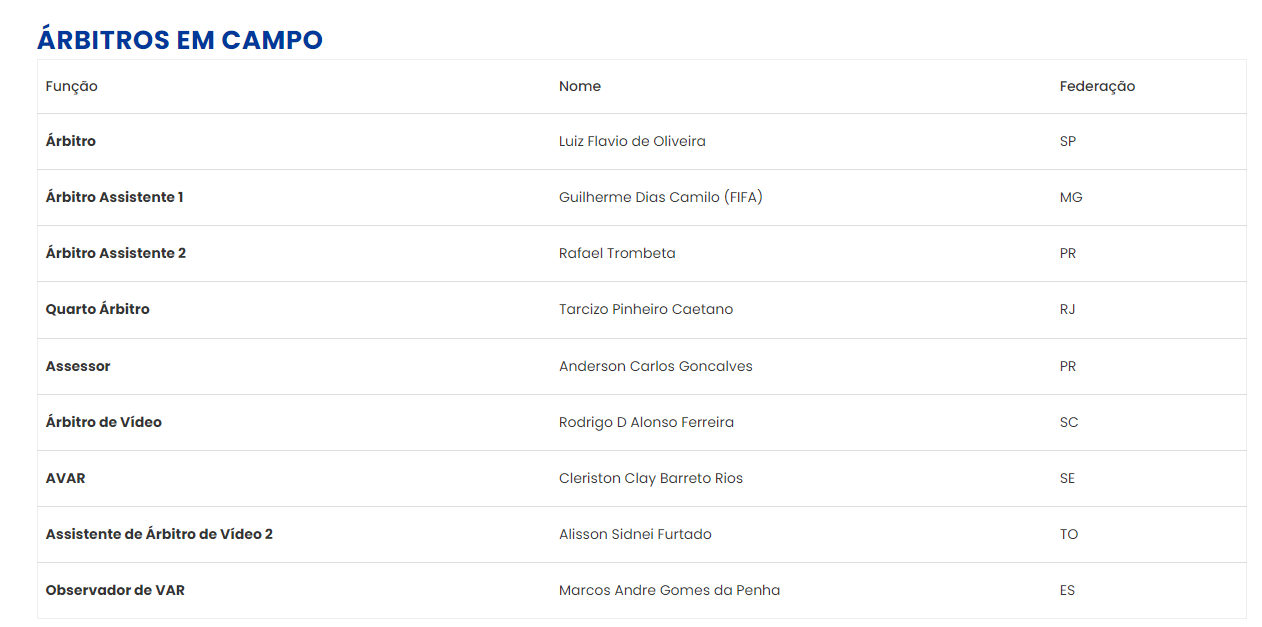Select the Função column header
Screen dimensions: 1262x627
pos(72,86)
